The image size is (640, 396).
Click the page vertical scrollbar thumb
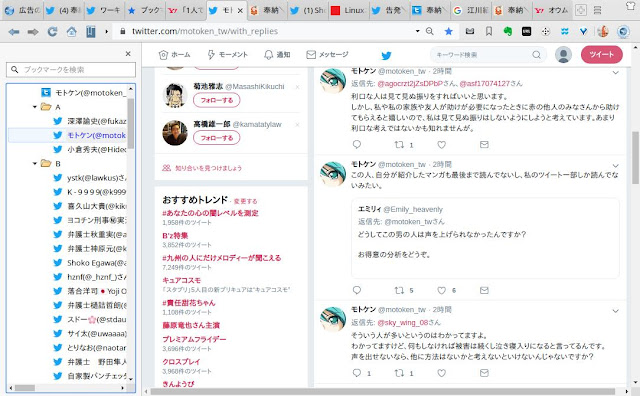[635, 158]
